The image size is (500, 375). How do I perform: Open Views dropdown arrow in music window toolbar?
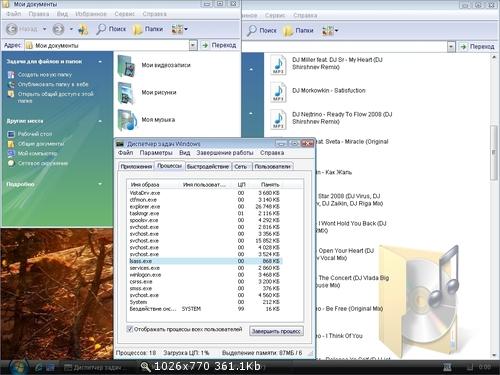pyautogui.click(x=336, y=31)
